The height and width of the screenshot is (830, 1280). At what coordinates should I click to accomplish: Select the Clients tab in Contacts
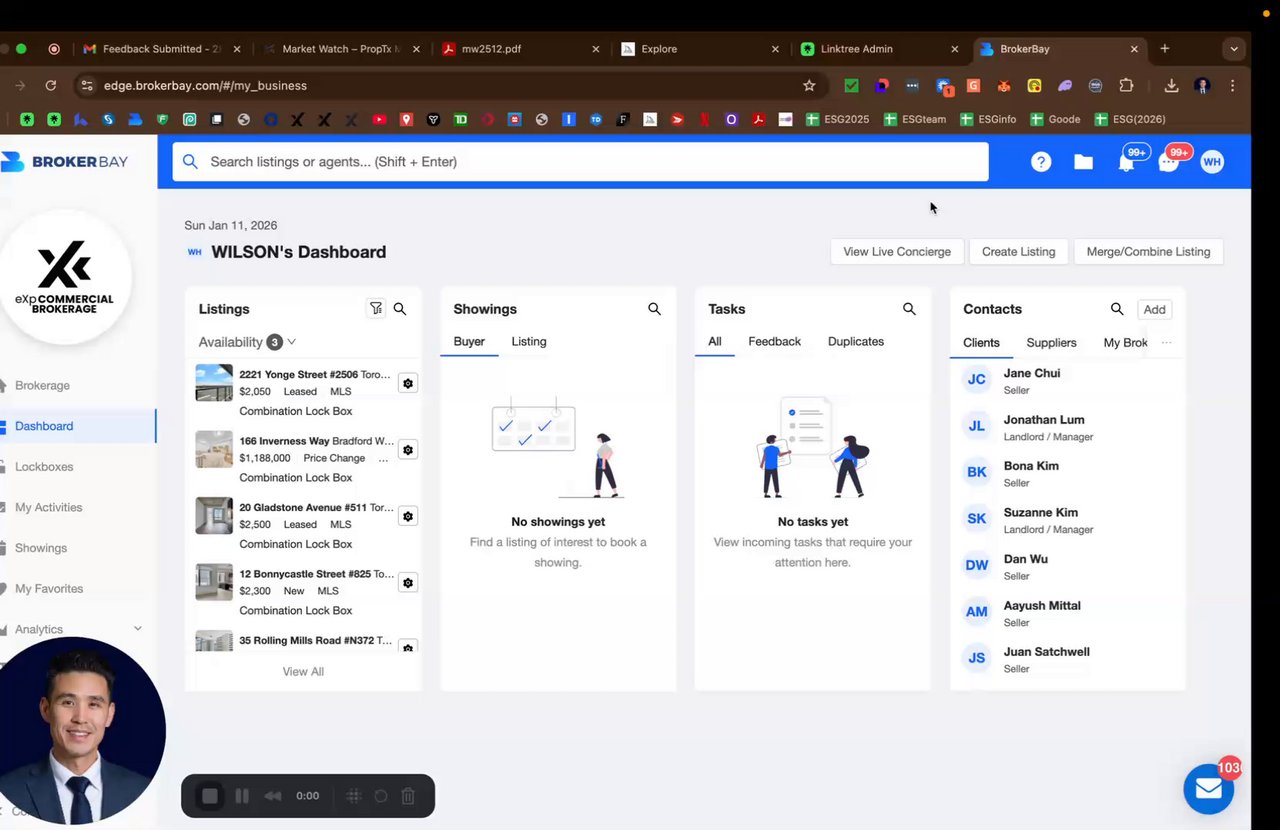[x=981, y=343]
